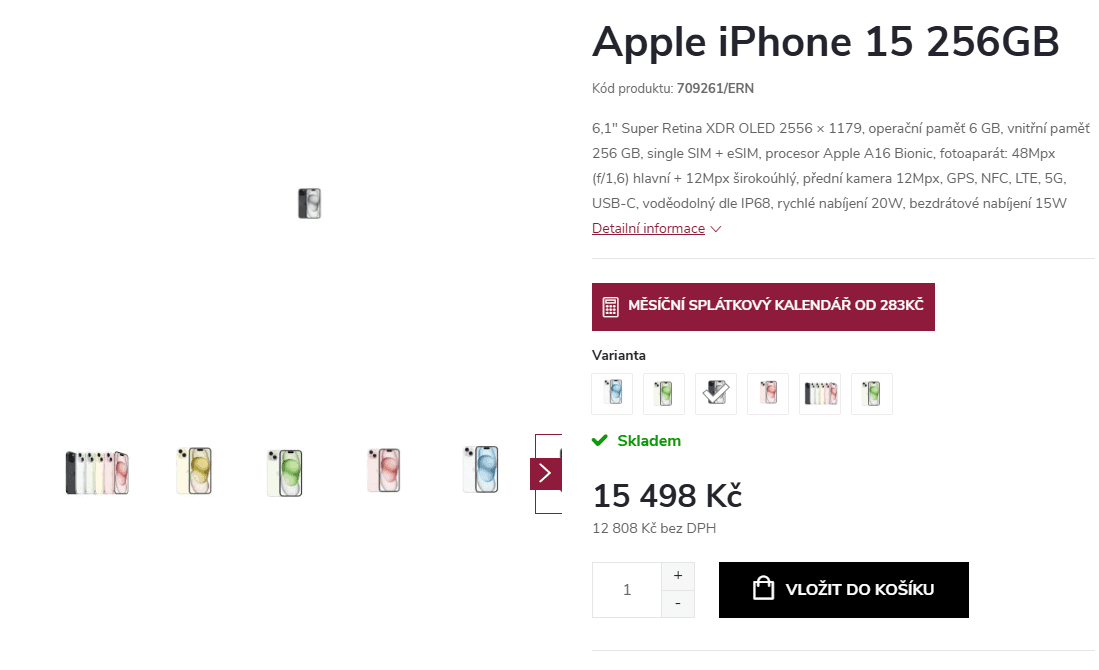Click the green checkmark next to Skladem

[x=600, y=440]
